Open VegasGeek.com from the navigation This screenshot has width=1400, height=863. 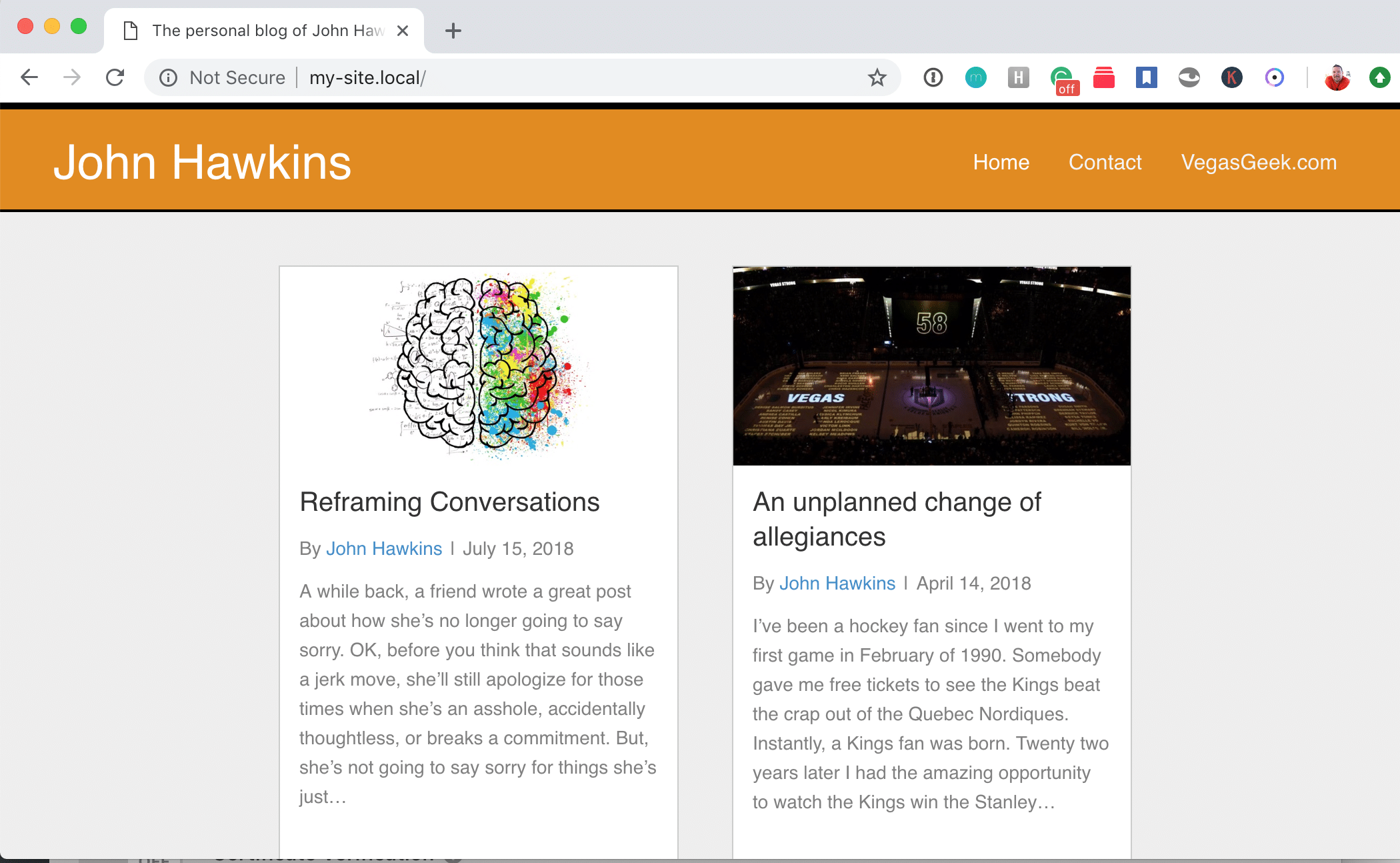1259,162
